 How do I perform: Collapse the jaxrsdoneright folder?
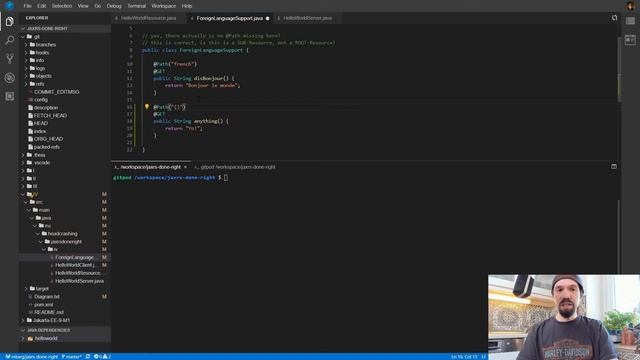(x=41, y=242)
